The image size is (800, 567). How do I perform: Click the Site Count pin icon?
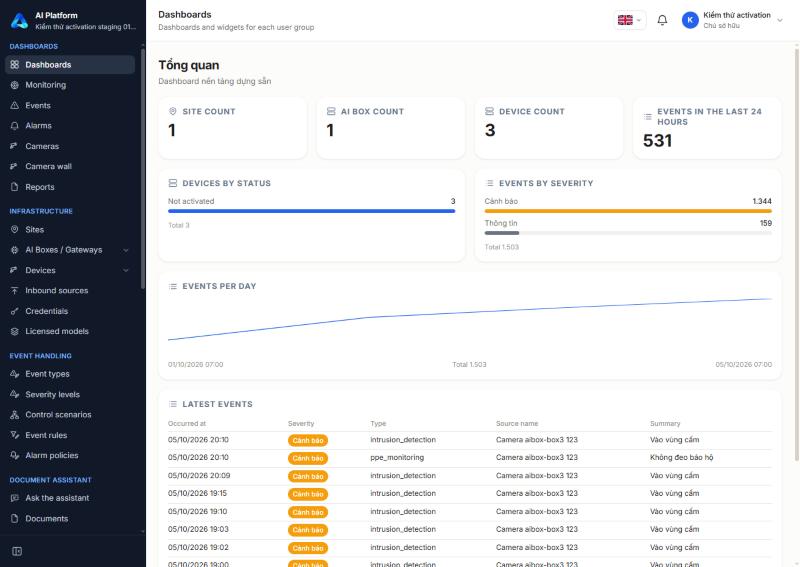click(x=172, y=111)
